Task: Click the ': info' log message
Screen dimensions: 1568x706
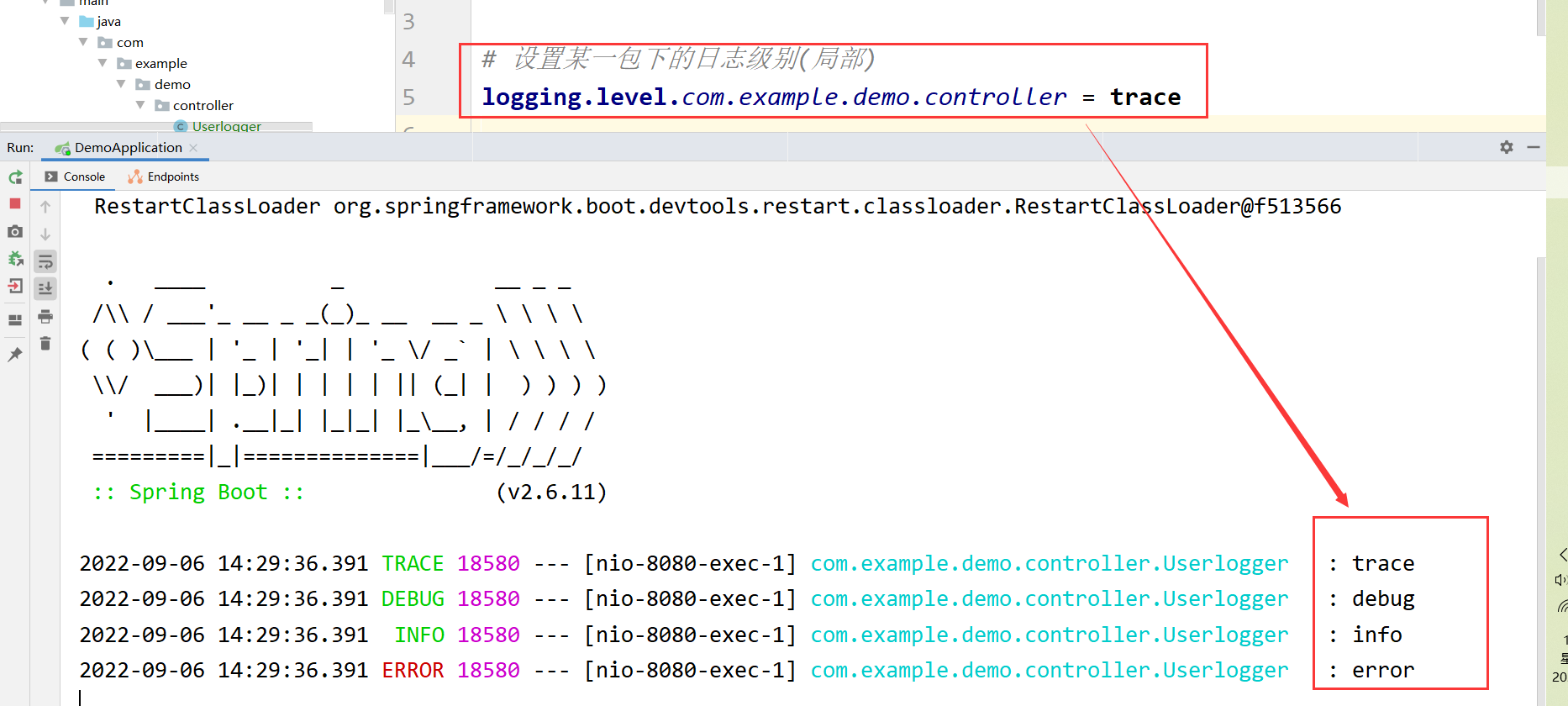Action: pyautogui.click(x=1365, y=635)
